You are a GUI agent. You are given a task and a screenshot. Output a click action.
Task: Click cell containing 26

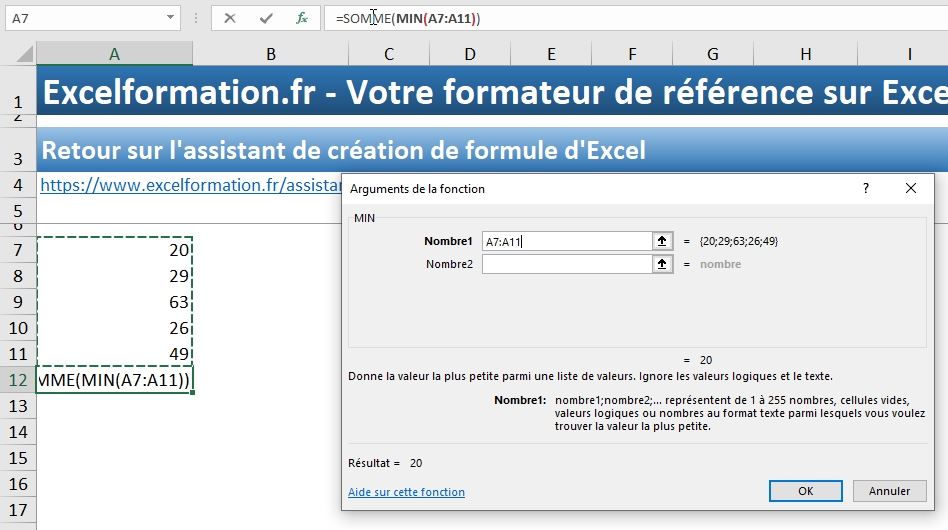pyautogui.click(x=114, y=328)
